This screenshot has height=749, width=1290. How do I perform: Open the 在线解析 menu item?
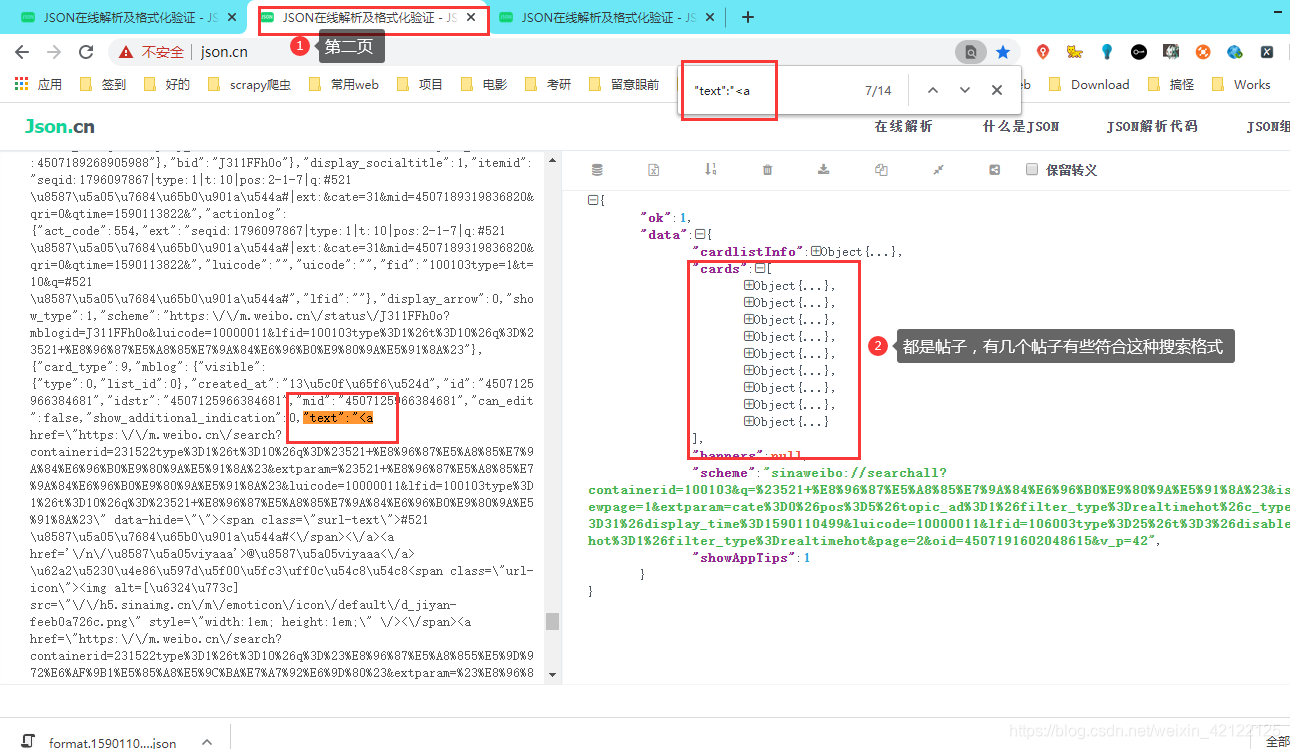coord(903,126)
